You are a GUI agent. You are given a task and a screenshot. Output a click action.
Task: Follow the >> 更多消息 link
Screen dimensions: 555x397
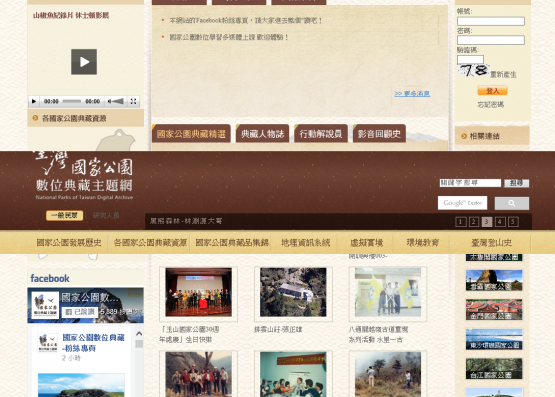(412, 93)
